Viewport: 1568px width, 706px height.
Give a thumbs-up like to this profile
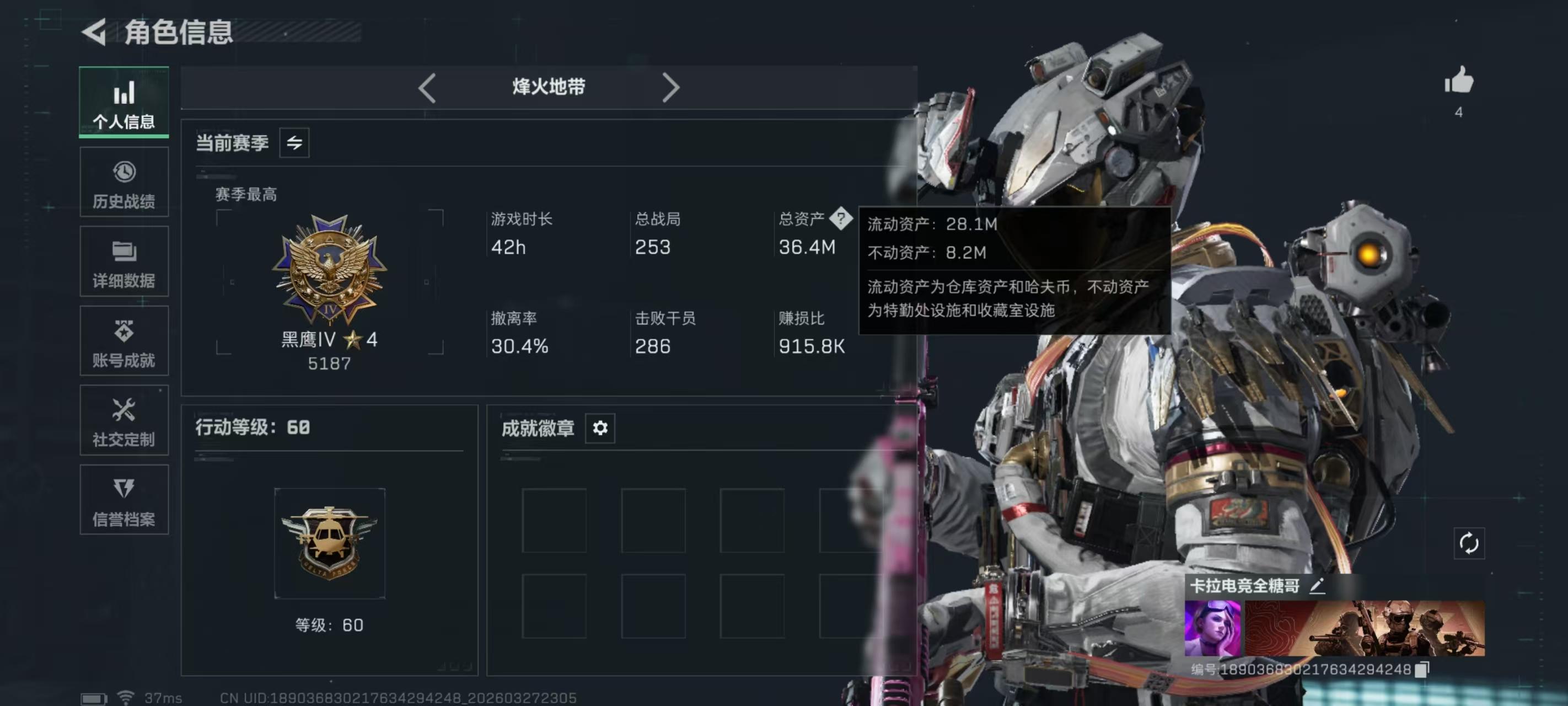pyautogui.click(x=1458, y=81)
